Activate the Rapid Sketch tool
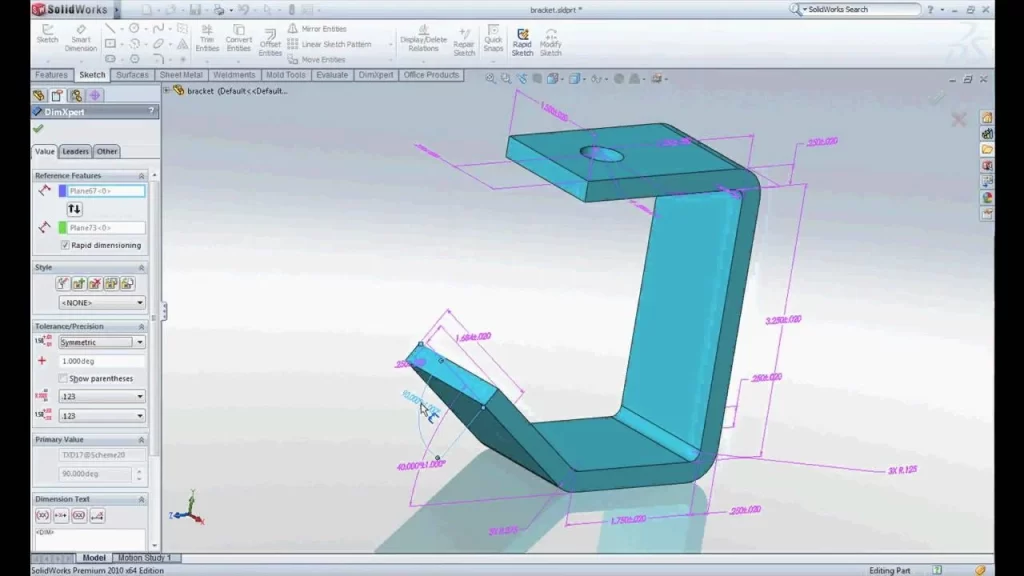This screenshot has width=1024, height=576. click(x=521, y=41)
